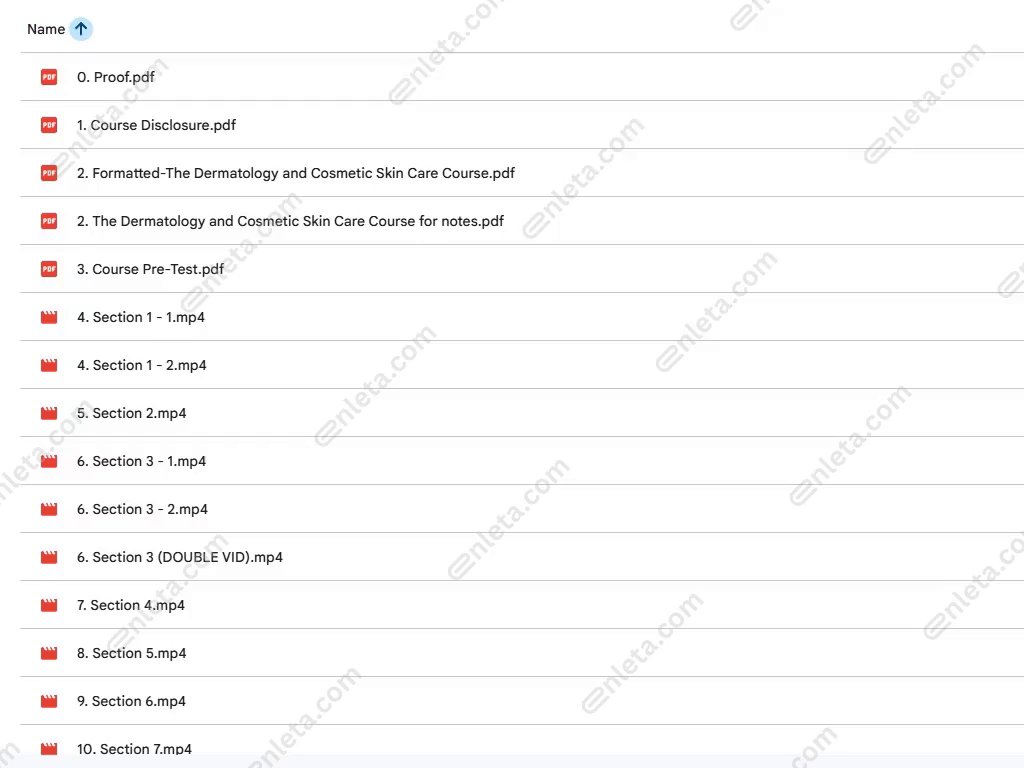Open 9. Section 6.mp4 video
Viewport: 1024px width, 768px height.
(x=131, y=701)
